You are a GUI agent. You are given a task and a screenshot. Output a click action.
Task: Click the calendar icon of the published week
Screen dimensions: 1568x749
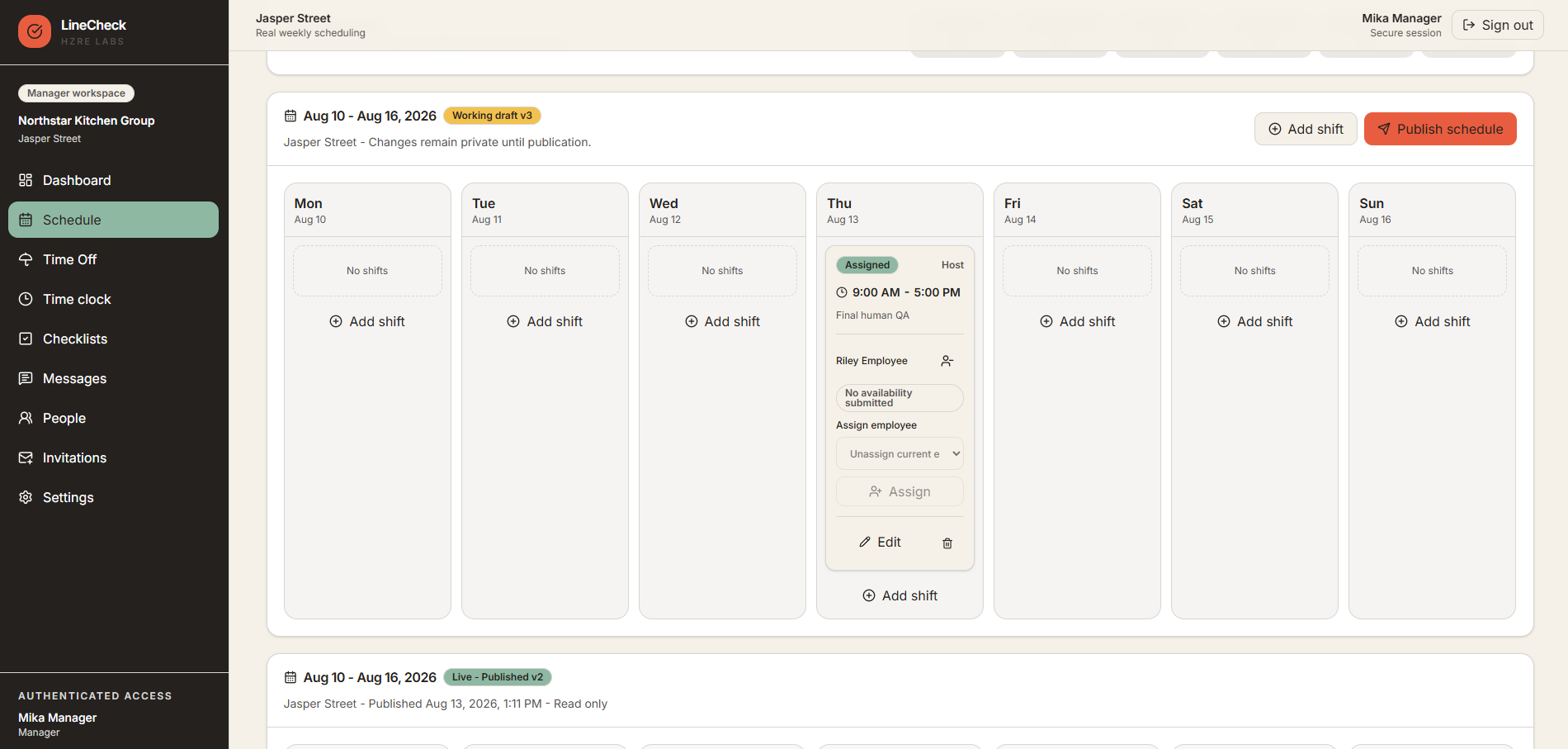pos(290,677)
